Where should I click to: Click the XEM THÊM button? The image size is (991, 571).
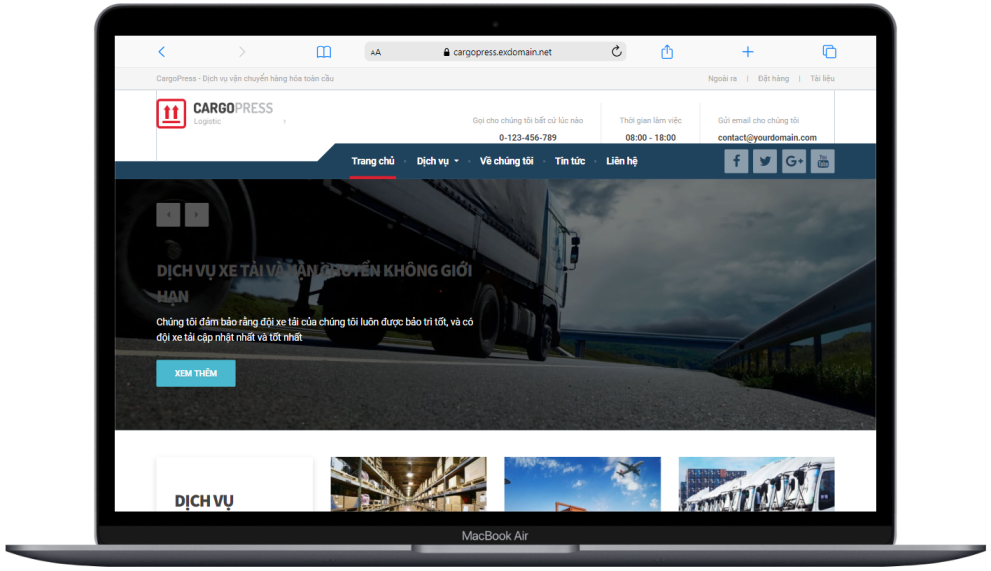pyautogui.click(x=196, y=374)
